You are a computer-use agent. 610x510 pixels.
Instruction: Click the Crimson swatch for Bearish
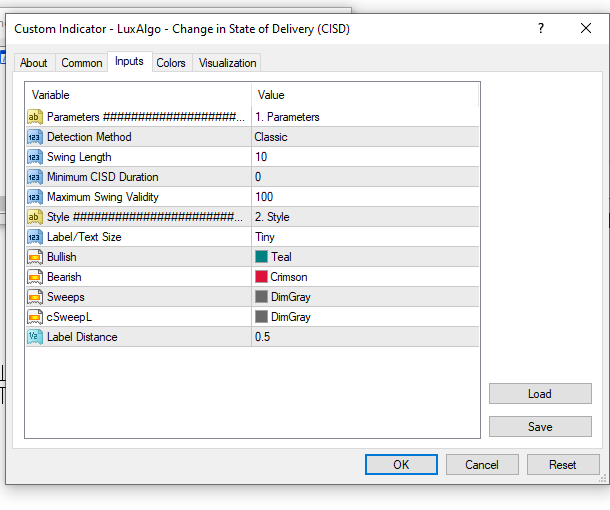pyautogui.click(x=261, y=277)
